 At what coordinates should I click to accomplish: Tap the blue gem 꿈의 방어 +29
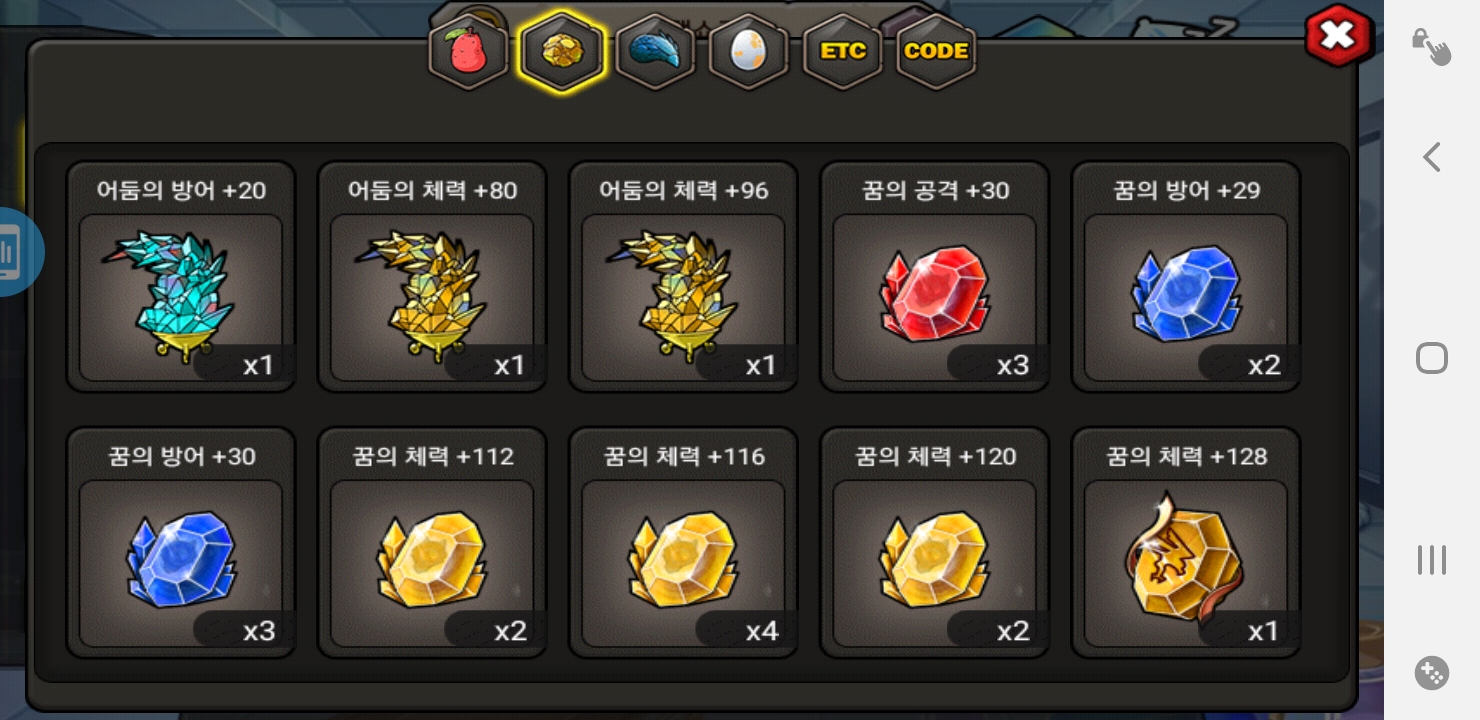point(1186,276)
